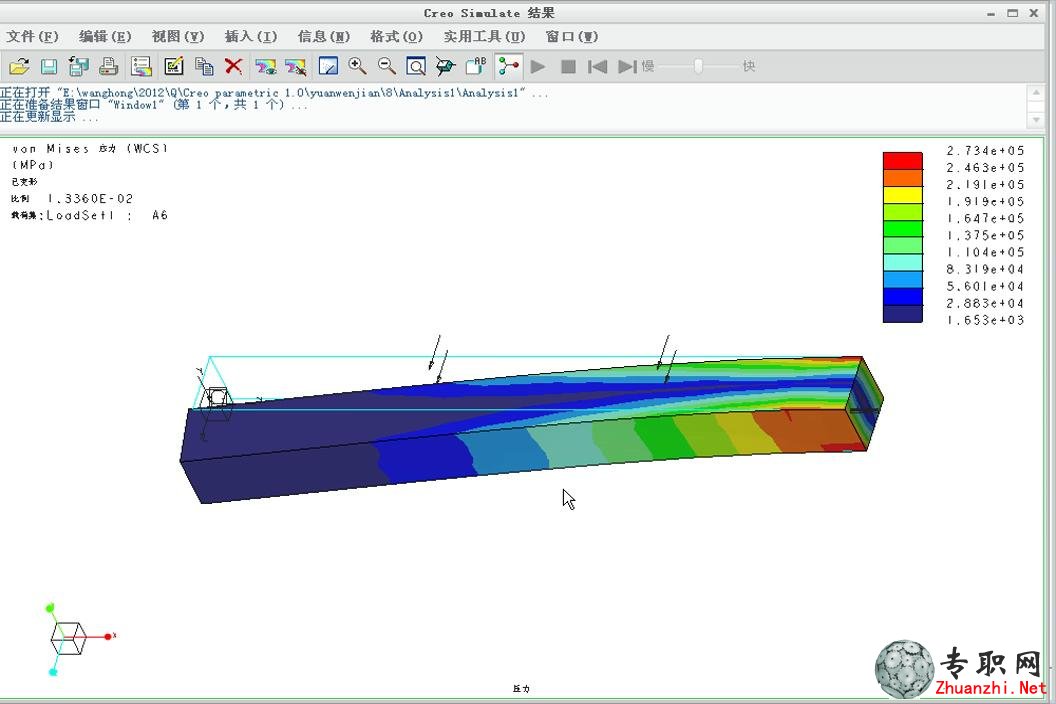Click the message line with the Analysis1 file path
Viewport: 1056px width, 704px height.
coord(273,93)
